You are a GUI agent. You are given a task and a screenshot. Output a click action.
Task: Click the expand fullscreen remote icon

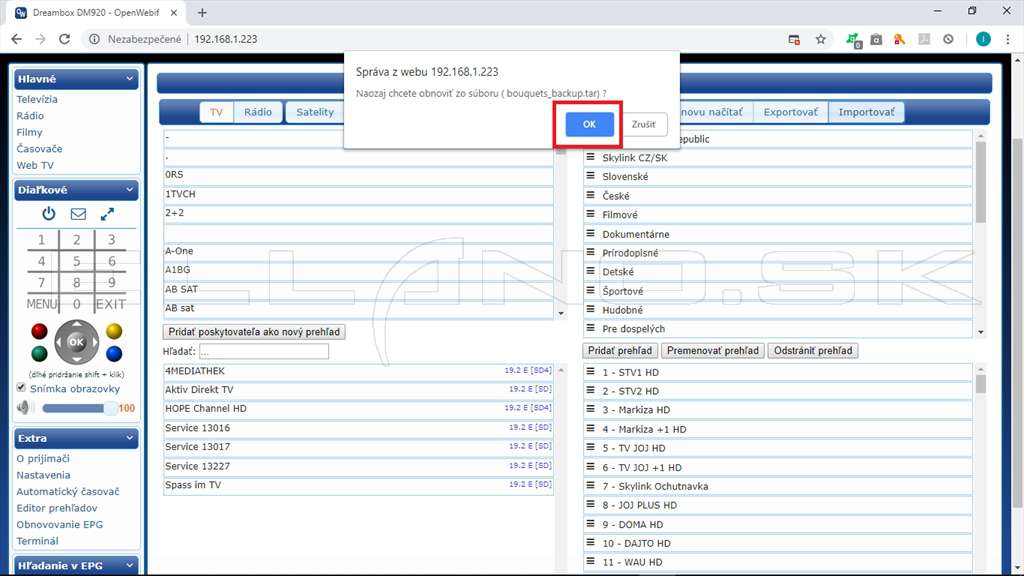pyautogui.click(x=107, y=214)
